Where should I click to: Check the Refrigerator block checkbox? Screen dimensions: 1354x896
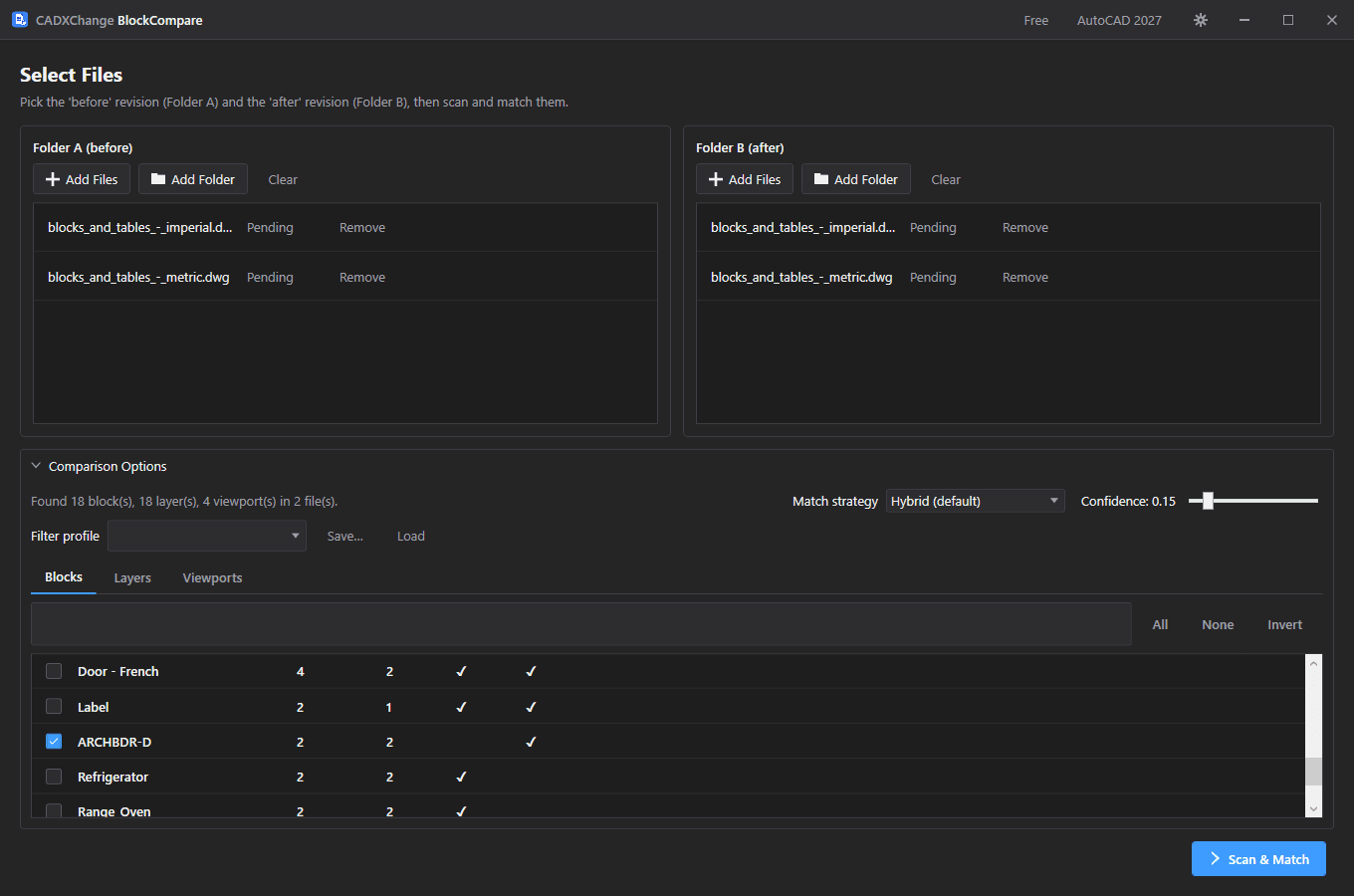pos(54,777)
